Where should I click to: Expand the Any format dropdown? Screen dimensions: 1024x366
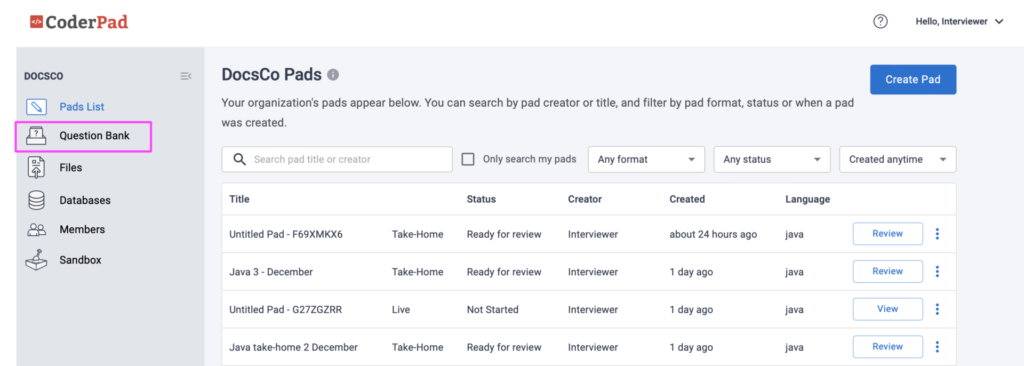[647, 159]
